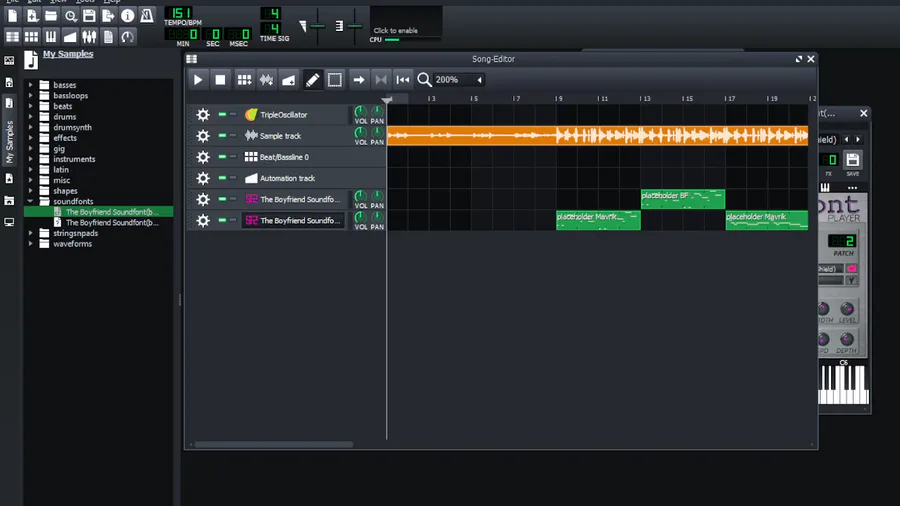Click the TripleOscillator VOL knob
900x506 pixels.
pos(360,111)
